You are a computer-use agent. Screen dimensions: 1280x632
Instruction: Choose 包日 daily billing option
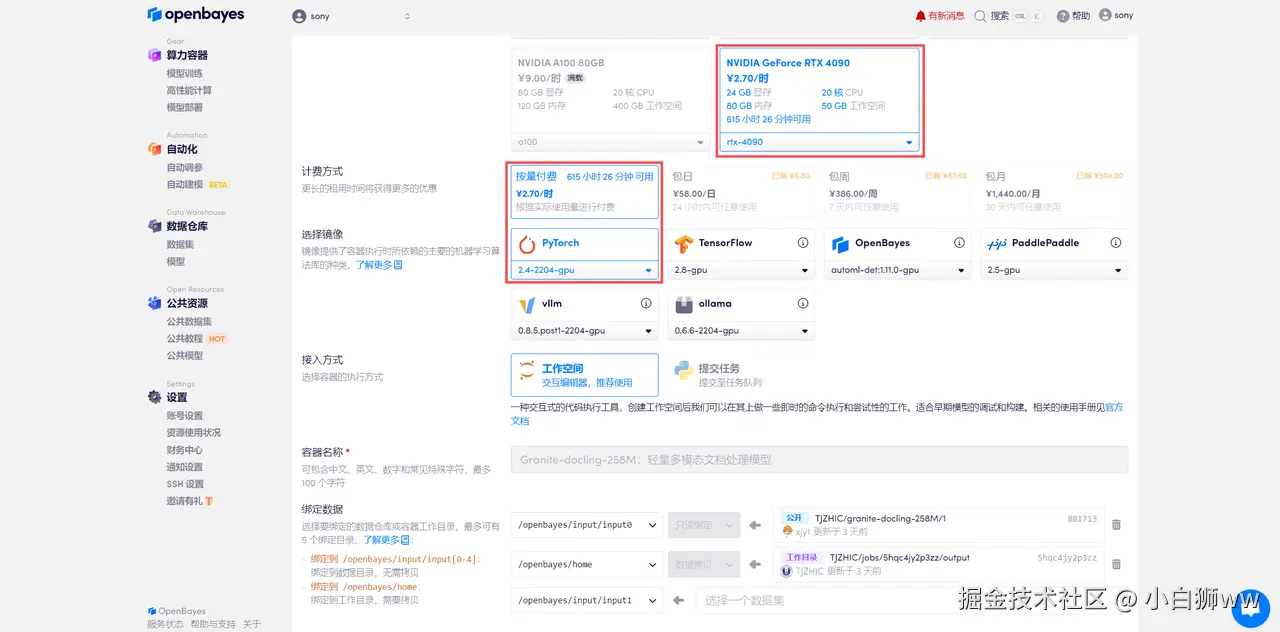tap(741, 191)
